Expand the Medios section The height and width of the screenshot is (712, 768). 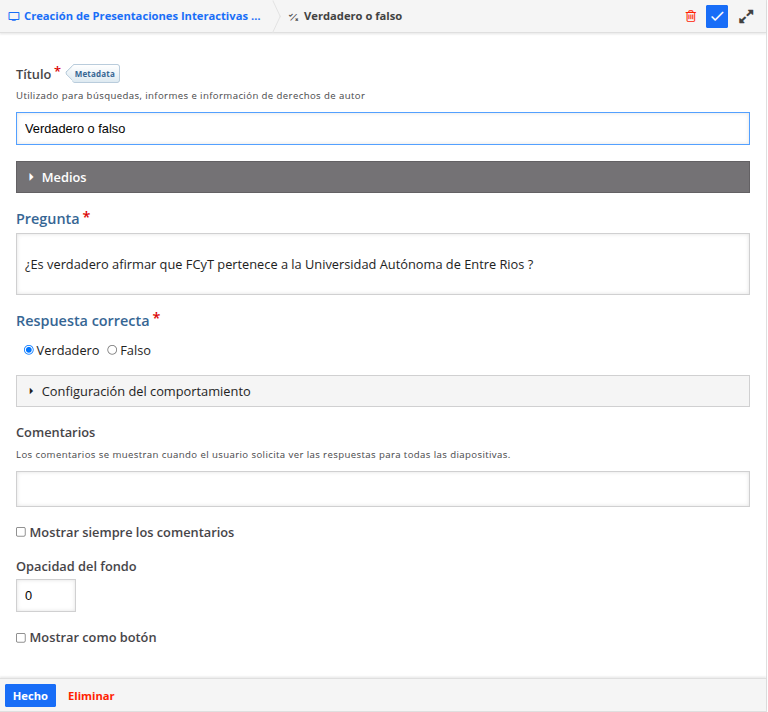click(383, 177)
